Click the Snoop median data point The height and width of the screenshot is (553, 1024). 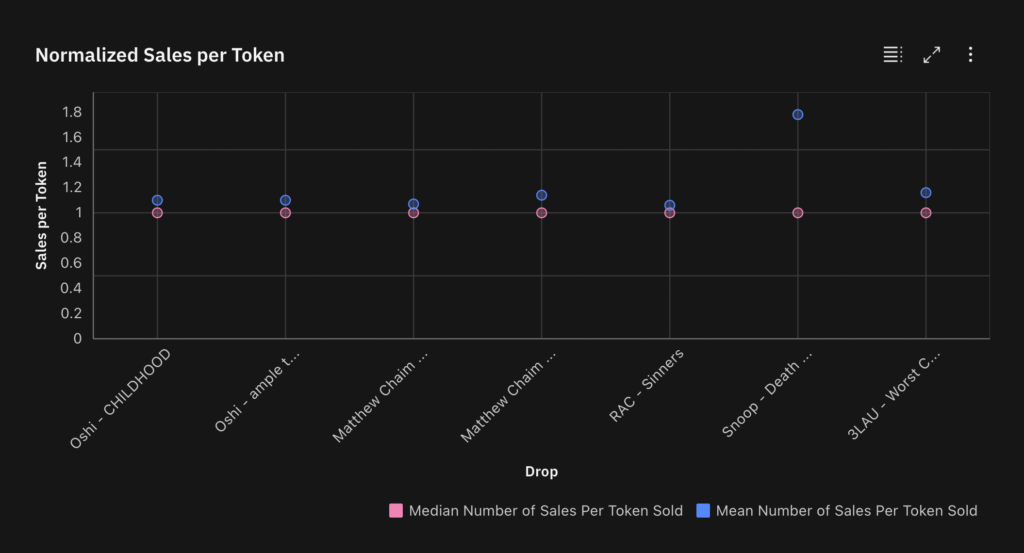coord(798,213)
